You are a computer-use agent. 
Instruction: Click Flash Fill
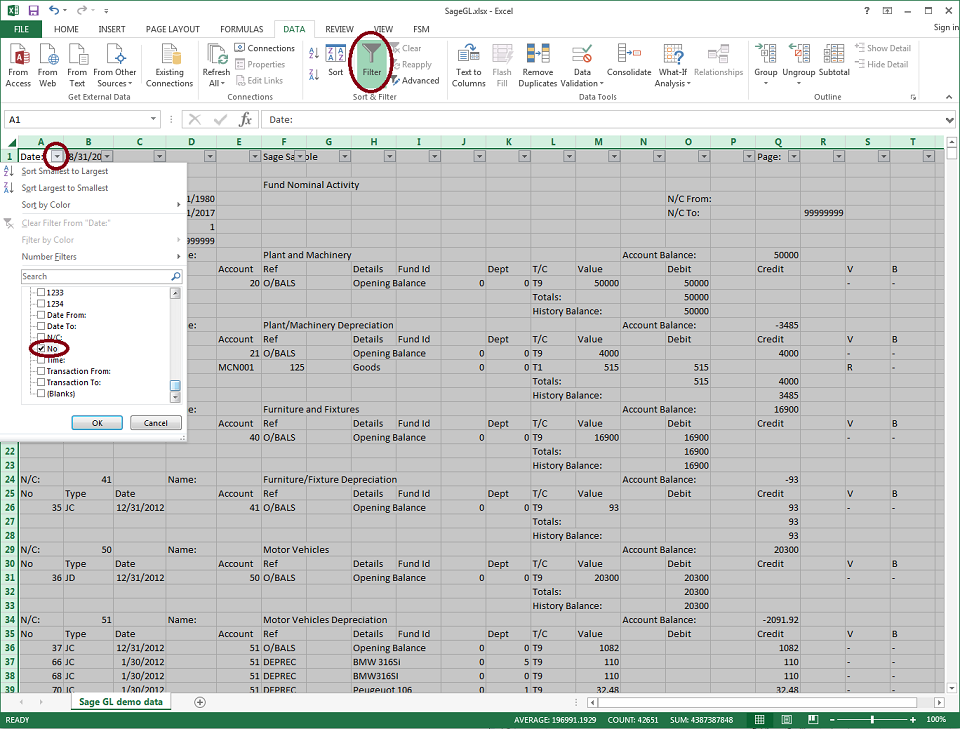(502, 66)
